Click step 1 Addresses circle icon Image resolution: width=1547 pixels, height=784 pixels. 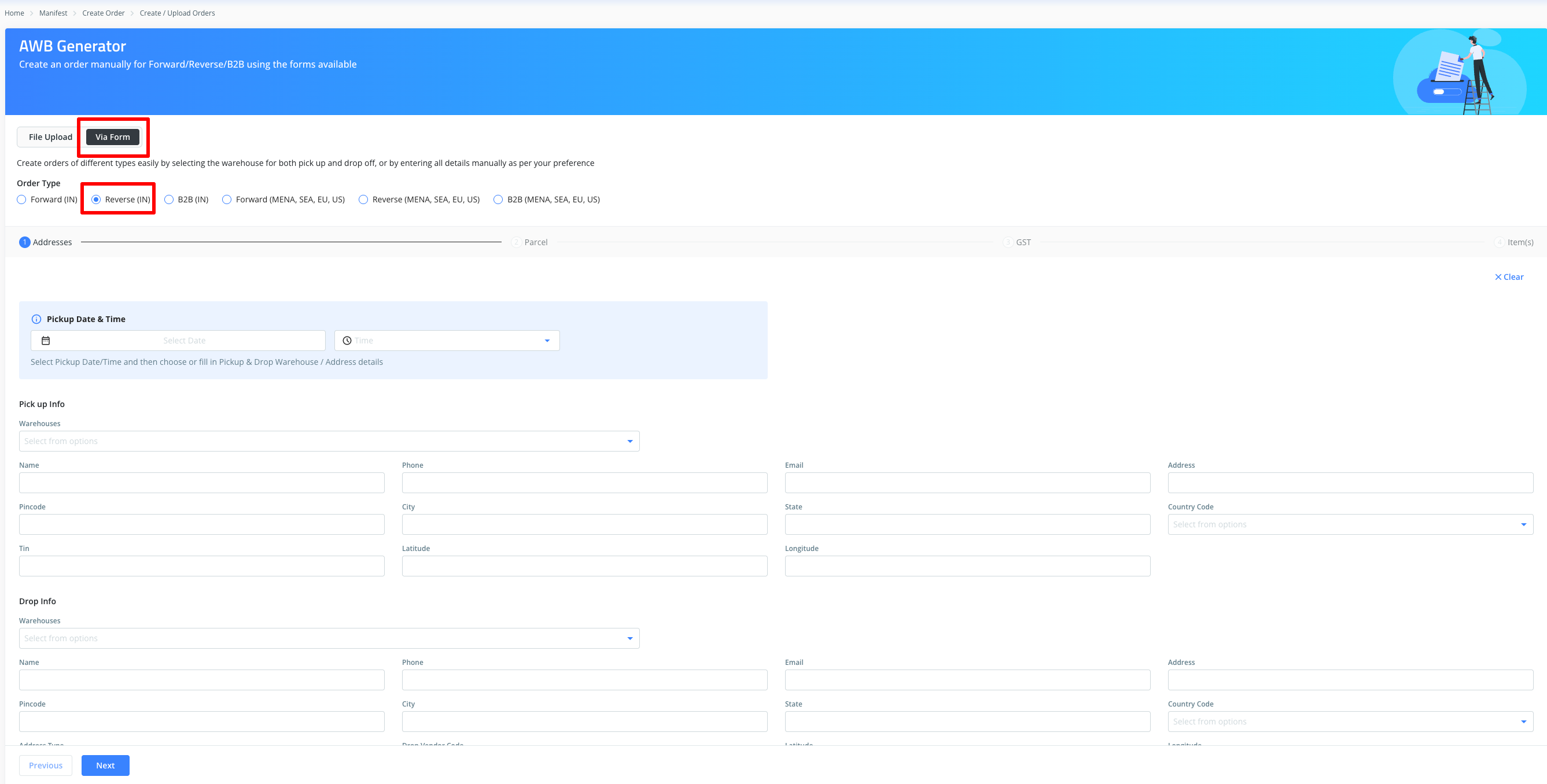pyautogui.click(x=25, y=242)
